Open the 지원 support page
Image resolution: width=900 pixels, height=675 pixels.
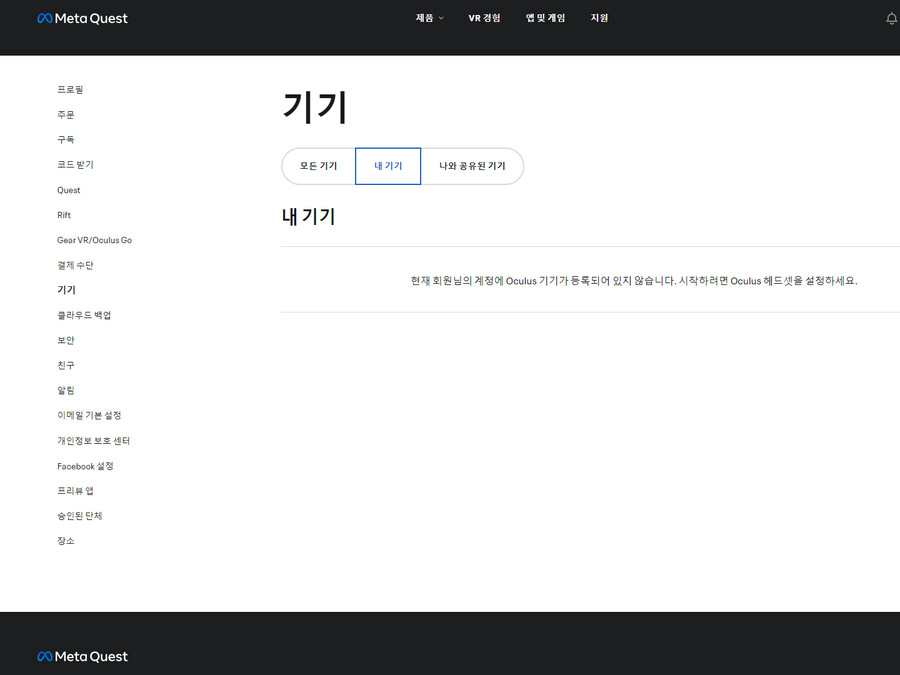[599, 18]
